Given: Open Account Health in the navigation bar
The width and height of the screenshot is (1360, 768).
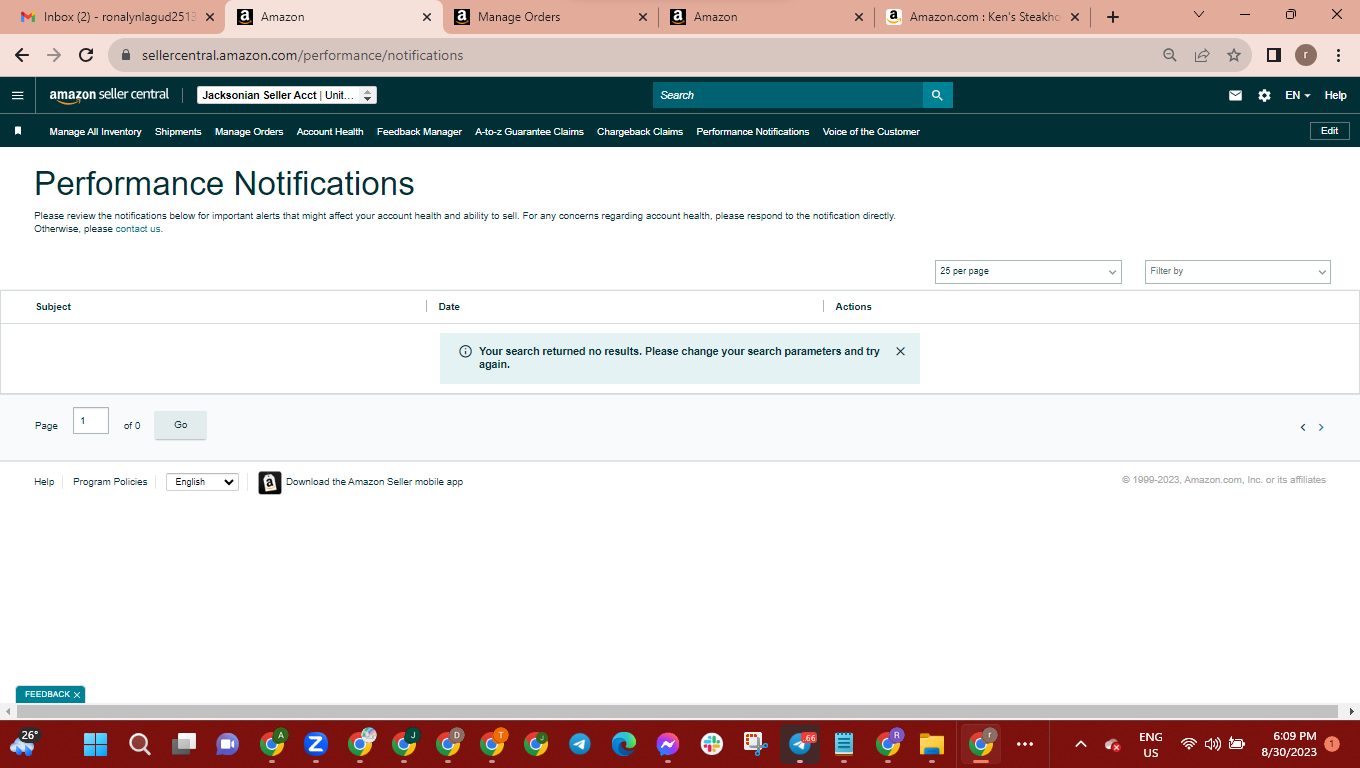Looking at the screenshot, I should click(x=330, y=131).
